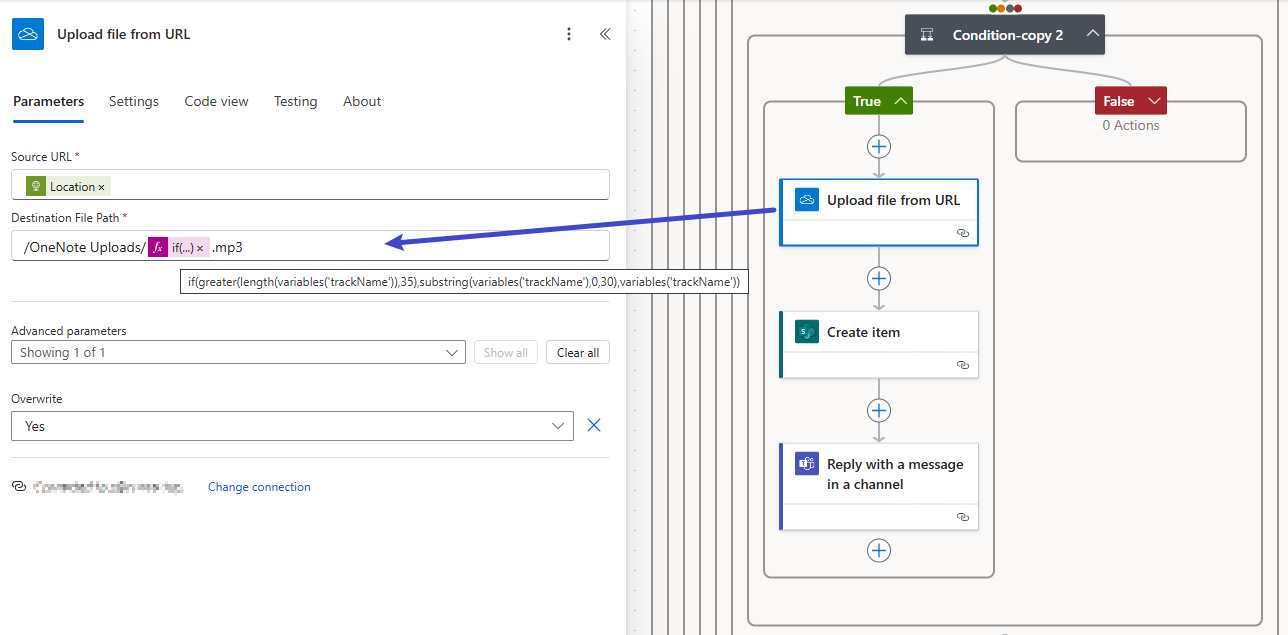Click the OneDrive icon in the panel header
The height and width of the screenshot is (635, 1288).
[x=28, y=34]
